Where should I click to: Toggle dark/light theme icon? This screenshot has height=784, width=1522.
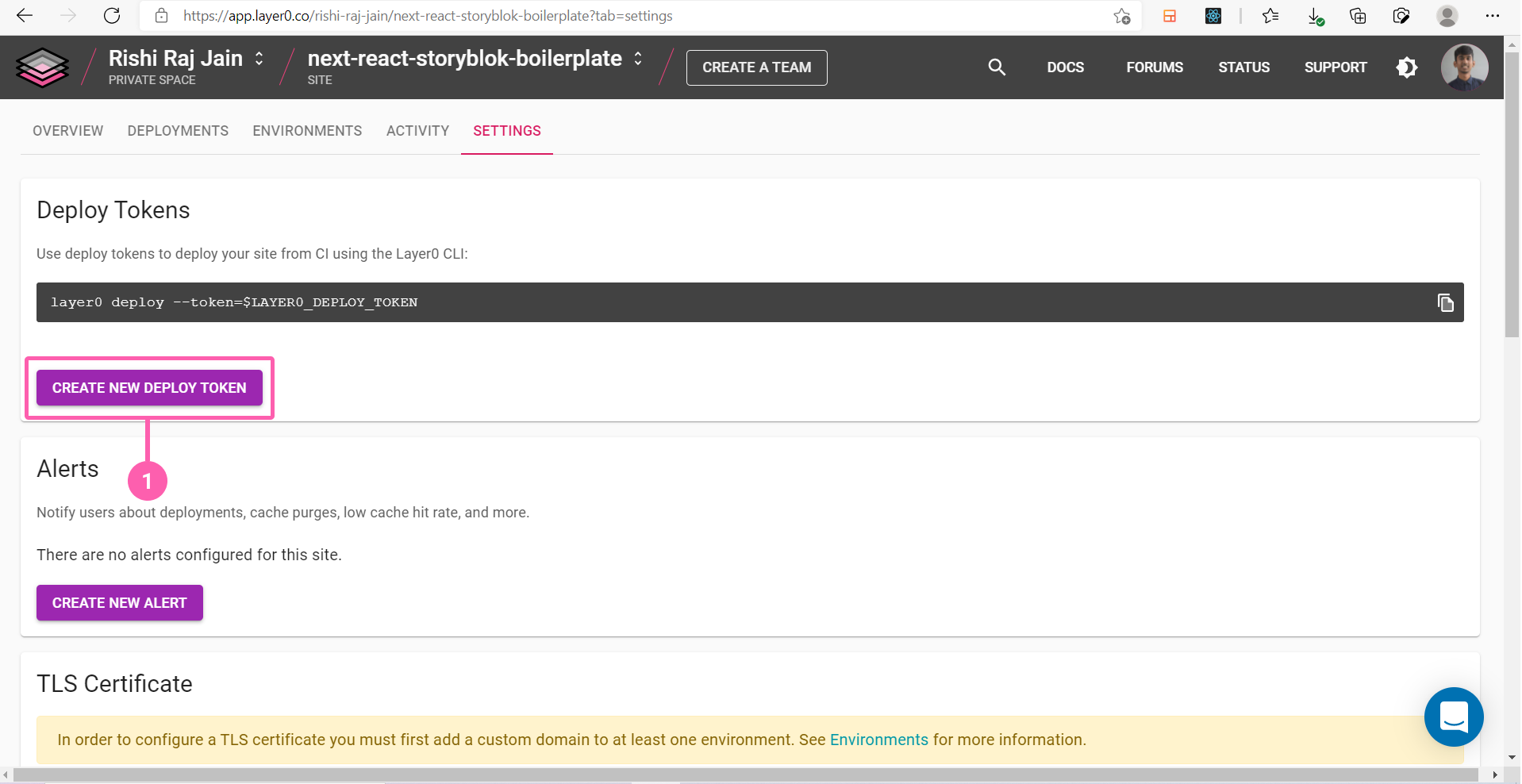pyautogui.click(x=1406, y=67)
